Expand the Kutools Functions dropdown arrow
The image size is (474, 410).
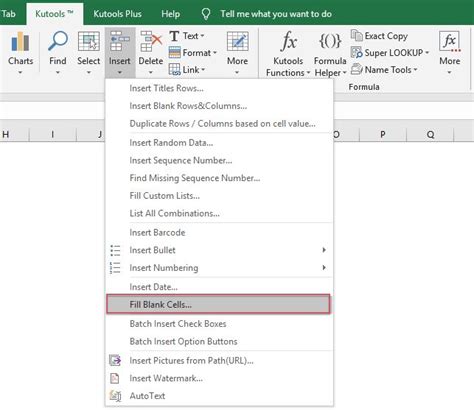(308, 73)
